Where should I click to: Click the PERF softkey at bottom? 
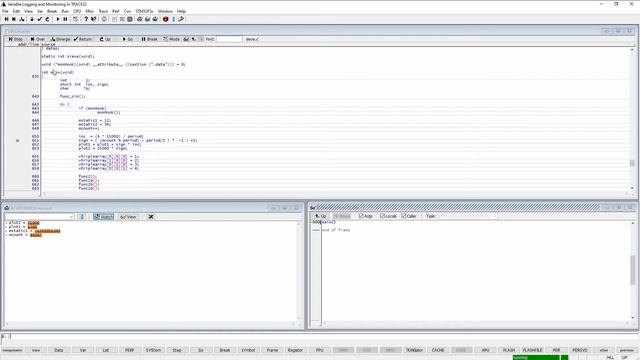[129, 350]
